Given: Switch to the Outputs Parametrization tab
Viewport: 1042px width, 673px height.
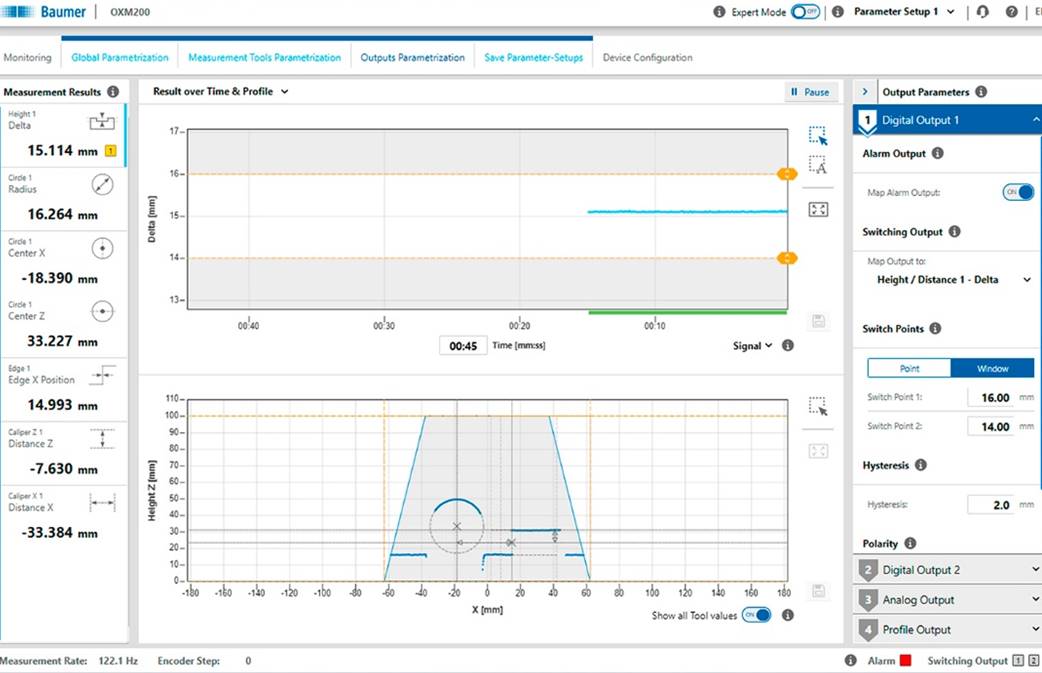Looking at the screenshot, I should [x=413, y=58].
